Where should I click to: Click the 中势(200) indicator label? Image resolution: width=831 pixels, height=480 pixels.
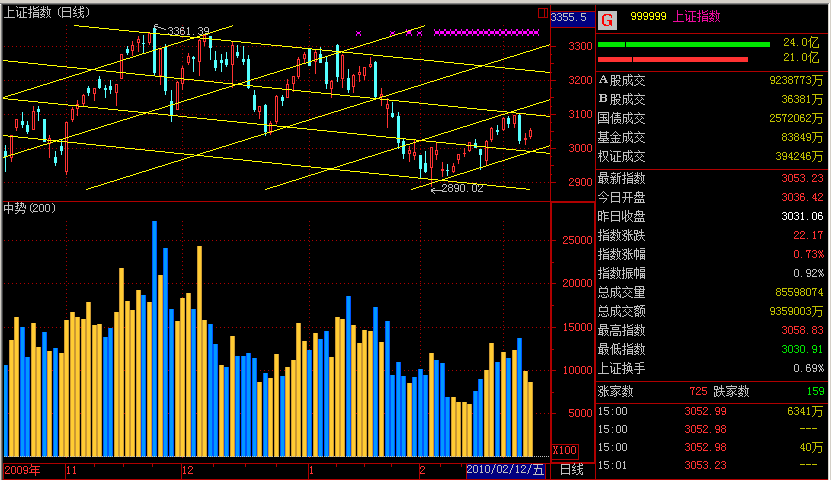click(30, 208)
